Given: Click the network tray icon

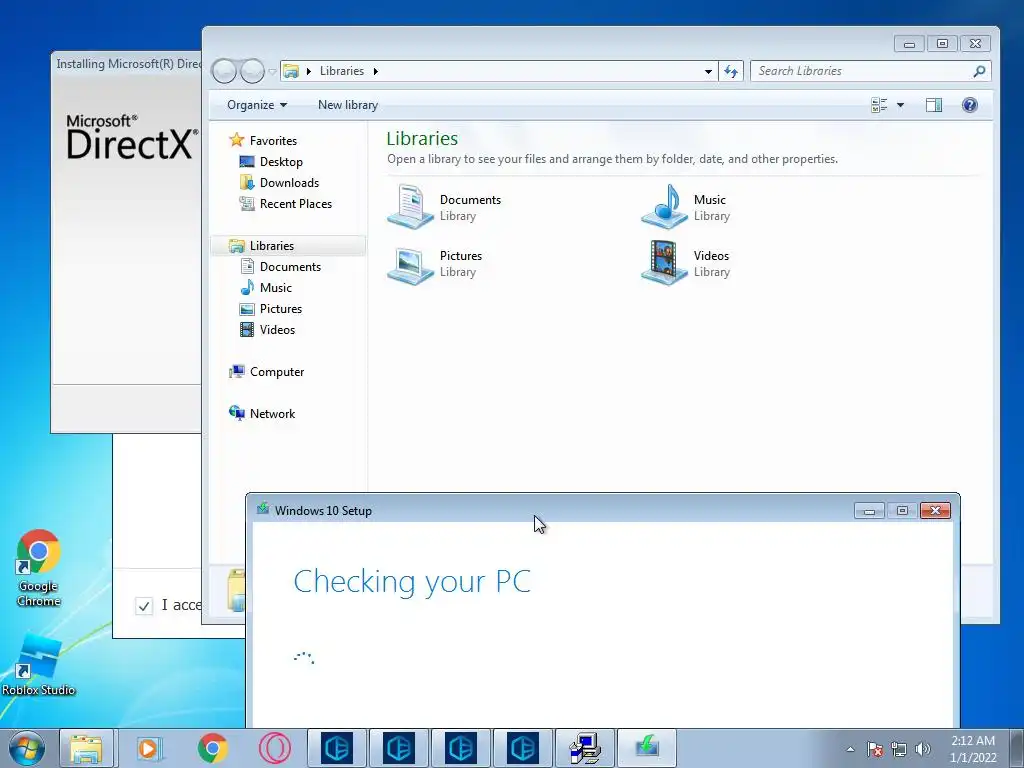Looking at the screenshot, I should pos(899,749).
